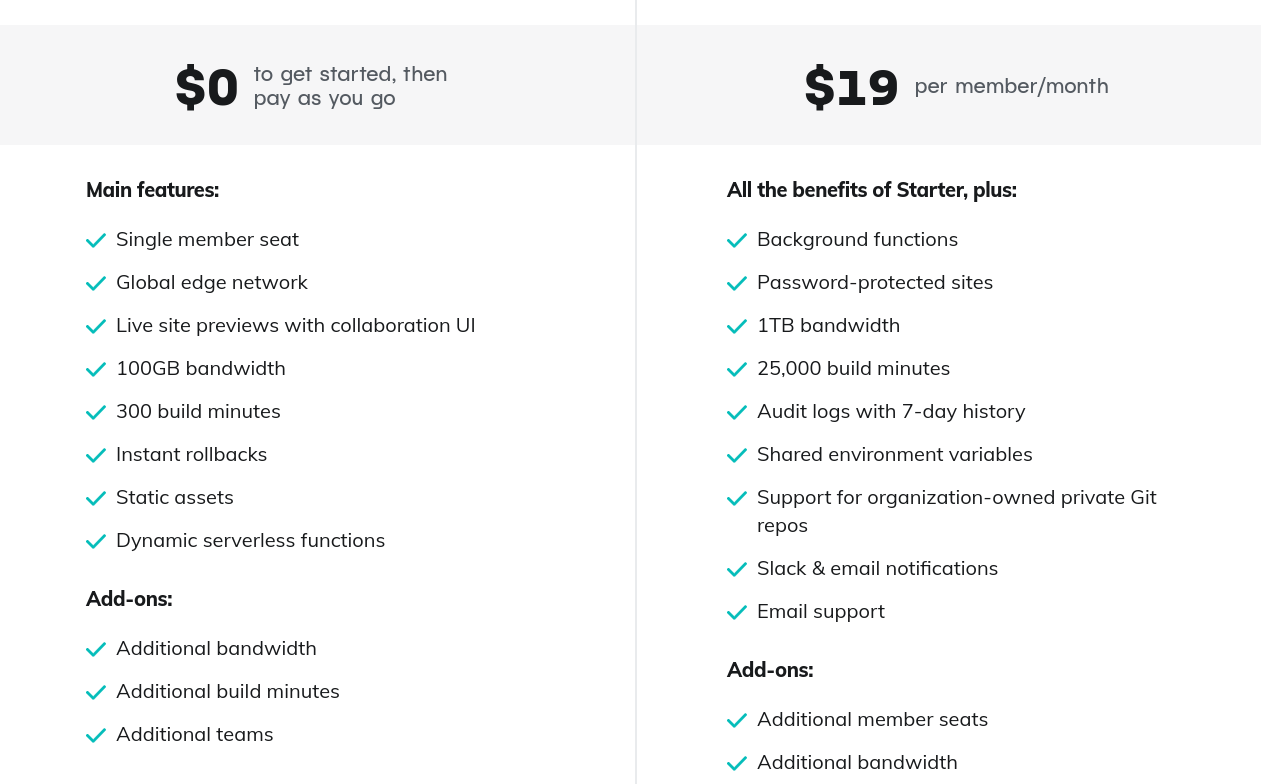
Task: Click the $0 price heading
Action: [207, 87]
